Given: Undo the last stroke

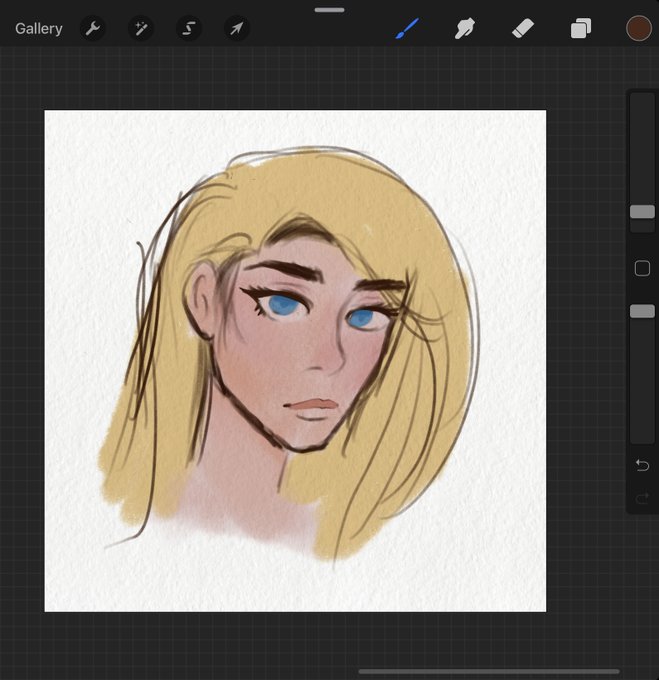Looking at the screenshot, I should point(642,465).
